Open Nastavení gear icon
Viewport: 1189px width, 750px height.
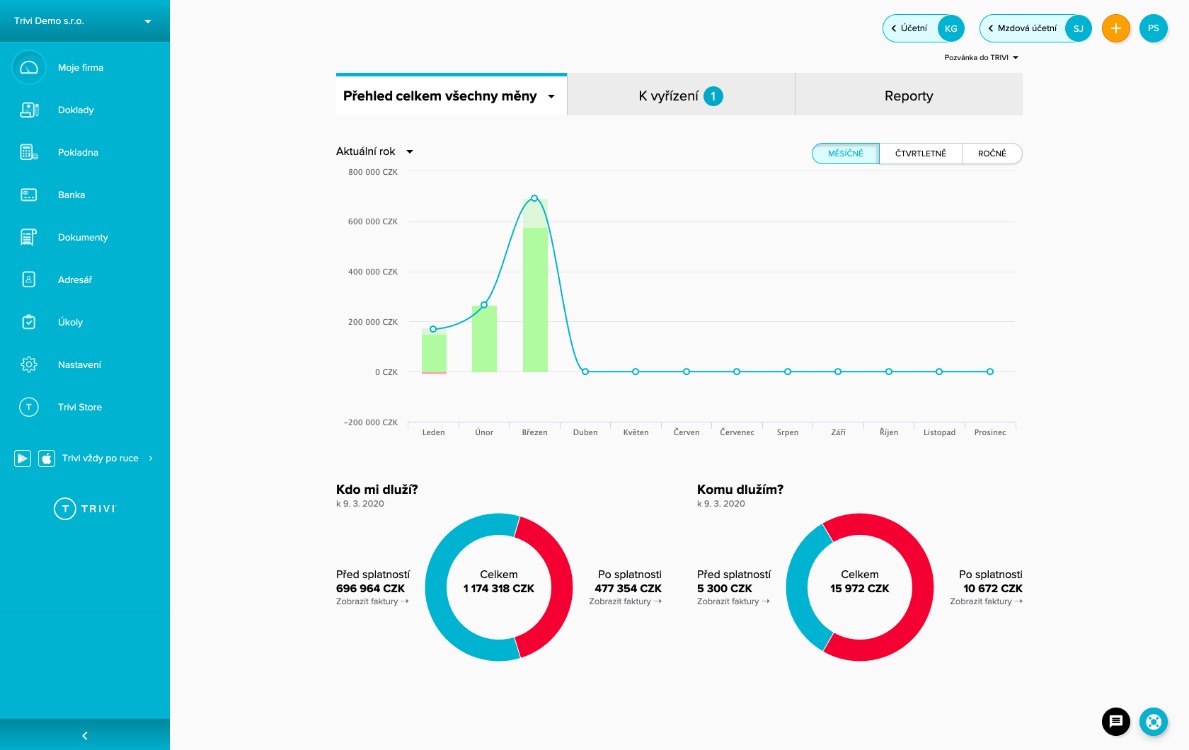(29, 365)
